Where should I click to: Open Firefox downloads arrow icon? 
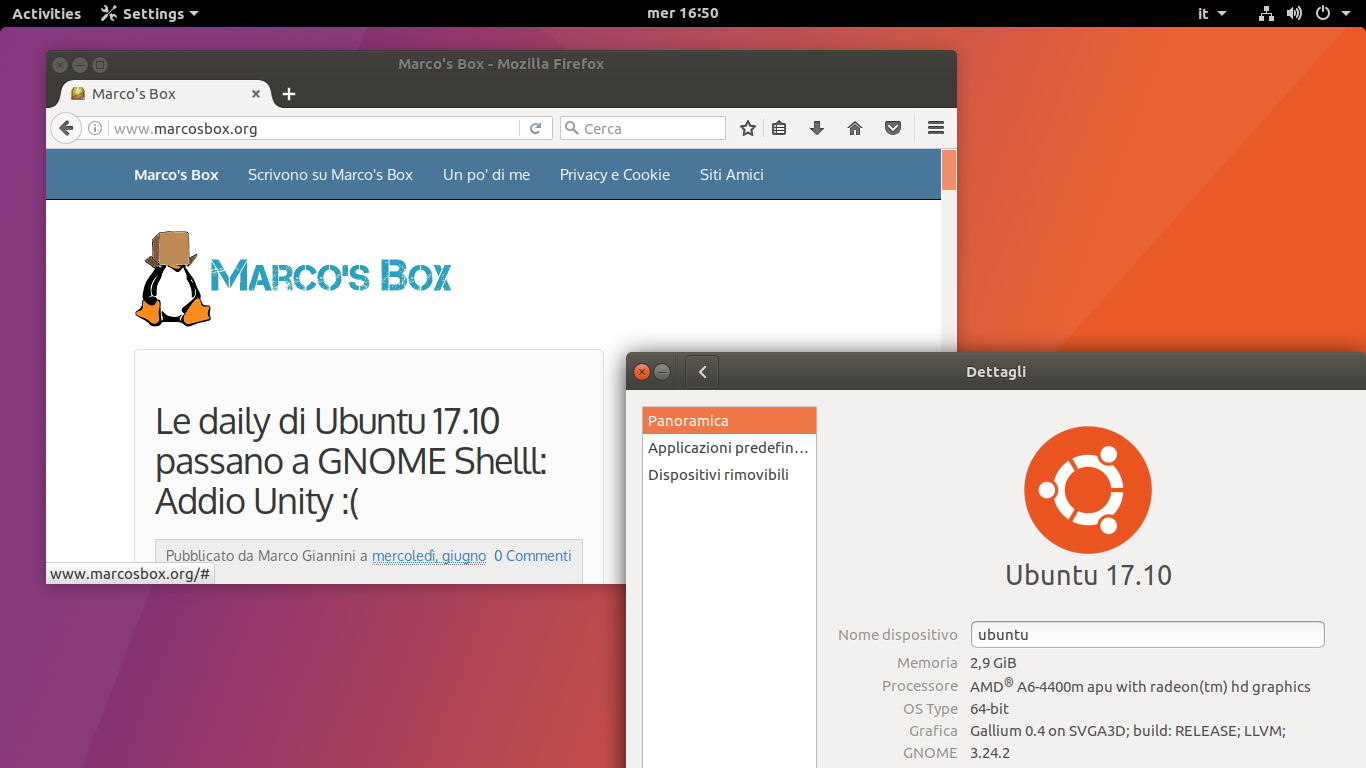coord(817,128)
